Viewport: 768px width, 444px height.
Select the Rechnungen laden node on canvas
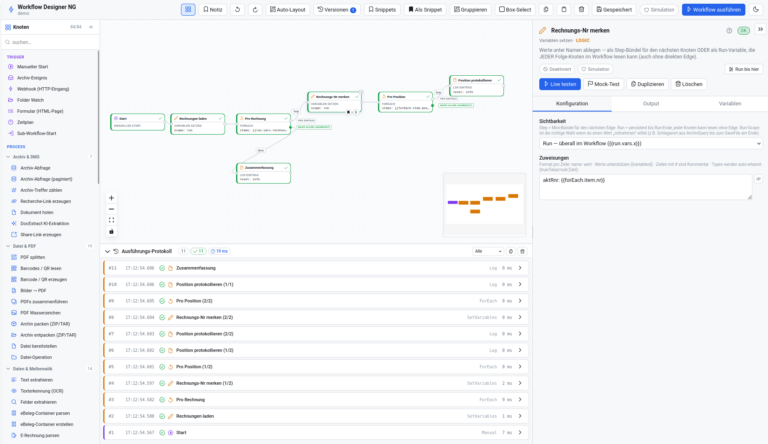(x=198, y=124)
